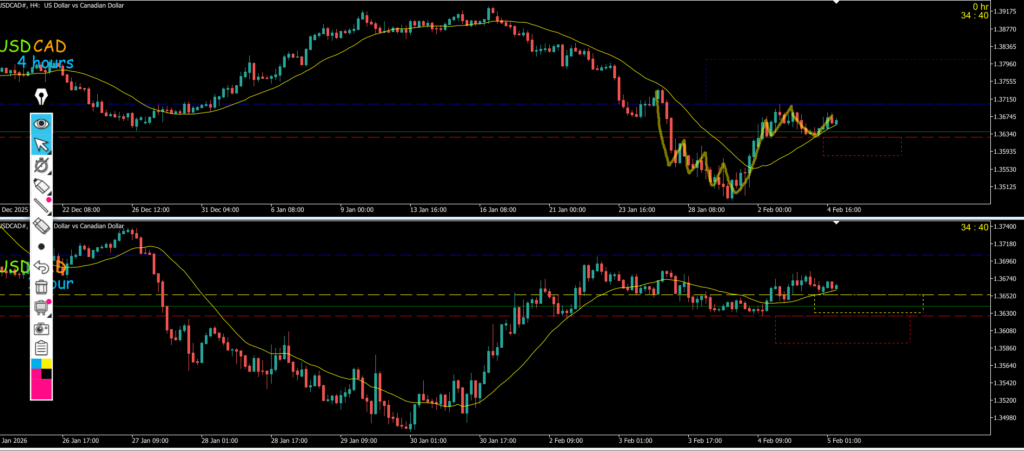Click the pen nib logo atop the drawing toolbar

(42, 97)
